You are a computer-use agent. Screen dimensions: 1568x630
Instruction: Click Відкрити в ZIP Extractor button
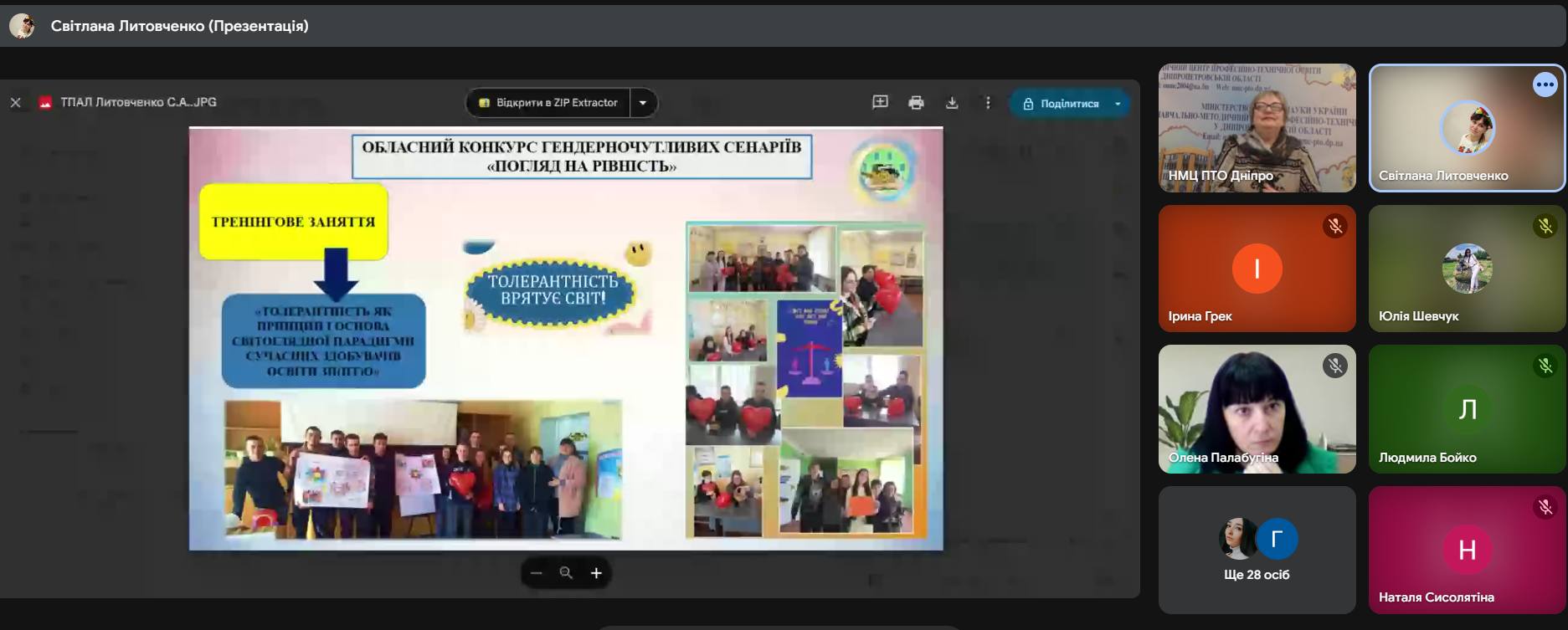click(548, 103)
